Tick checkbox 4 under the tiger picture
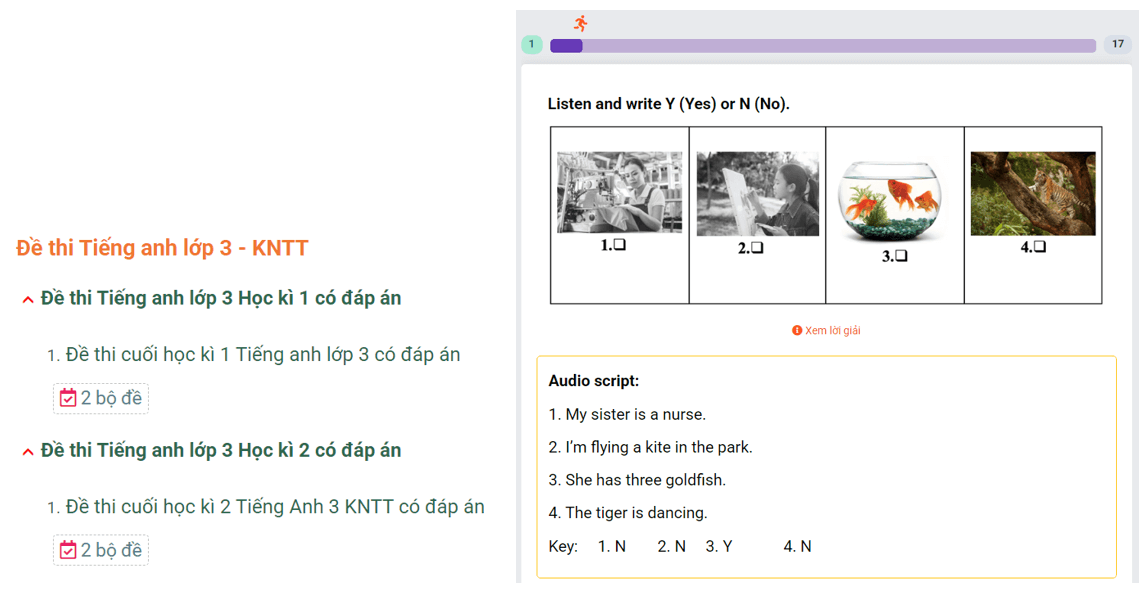 1040,246
